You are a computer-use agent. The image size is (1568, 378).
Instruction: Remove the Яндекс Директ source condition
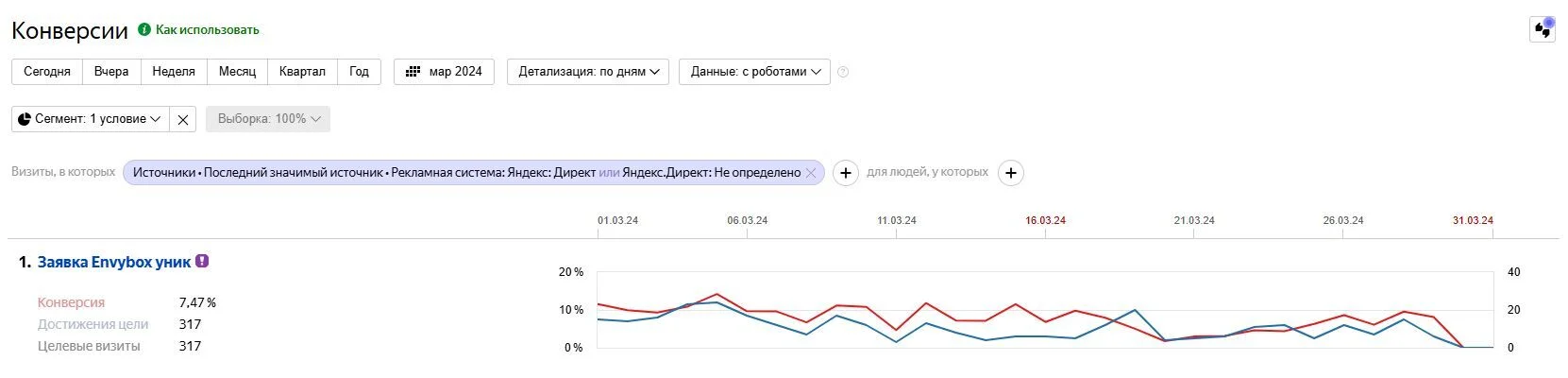(811, 173)
